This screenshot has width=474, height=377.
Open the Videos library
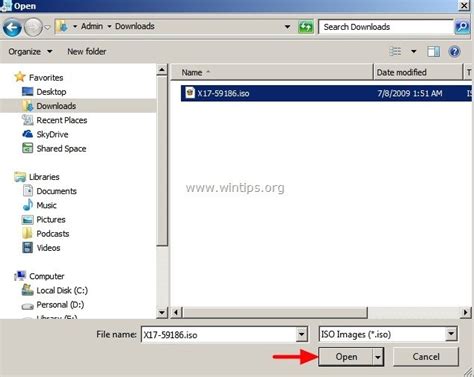tap(48, 248)
